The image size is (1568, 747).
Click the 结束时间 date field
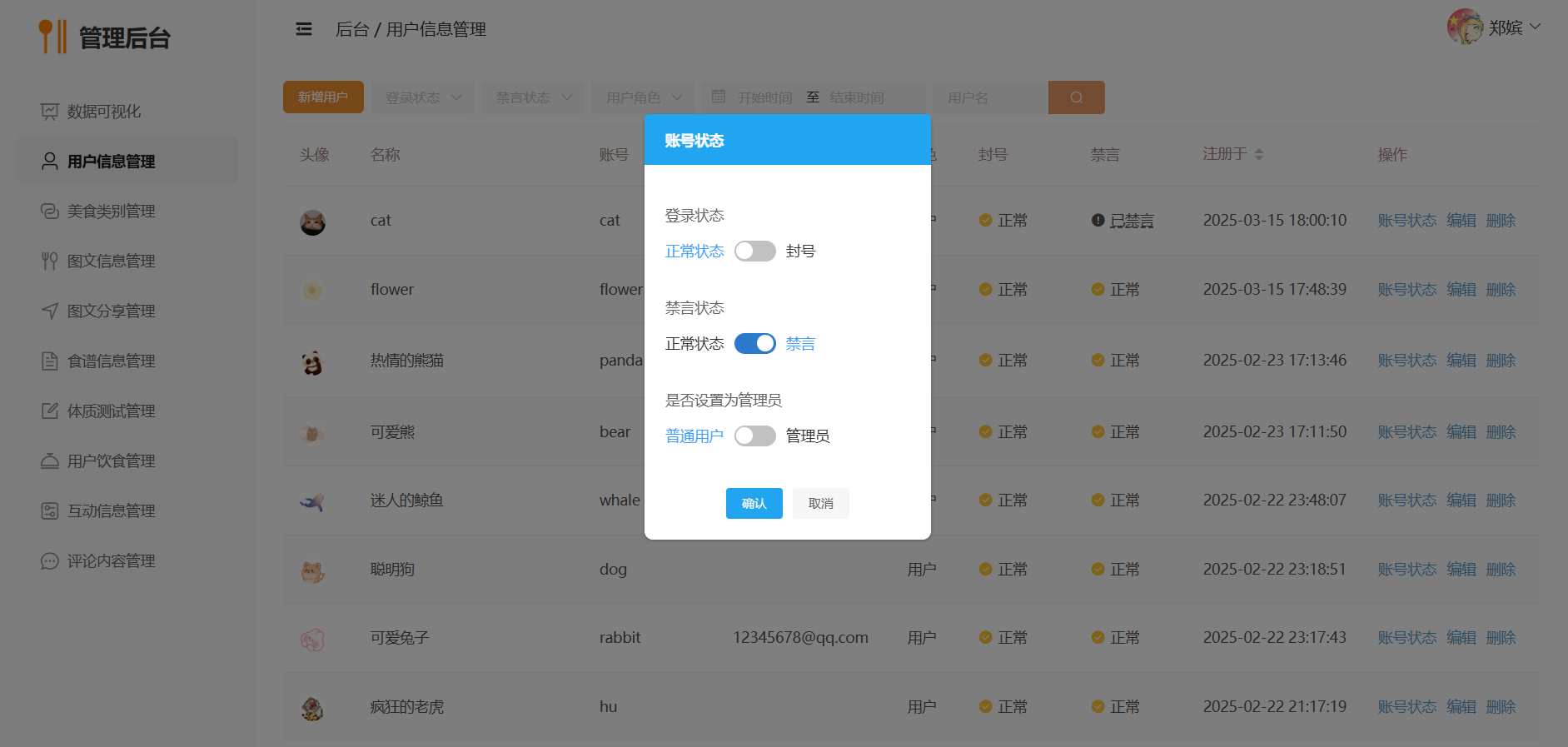[857, 97]
